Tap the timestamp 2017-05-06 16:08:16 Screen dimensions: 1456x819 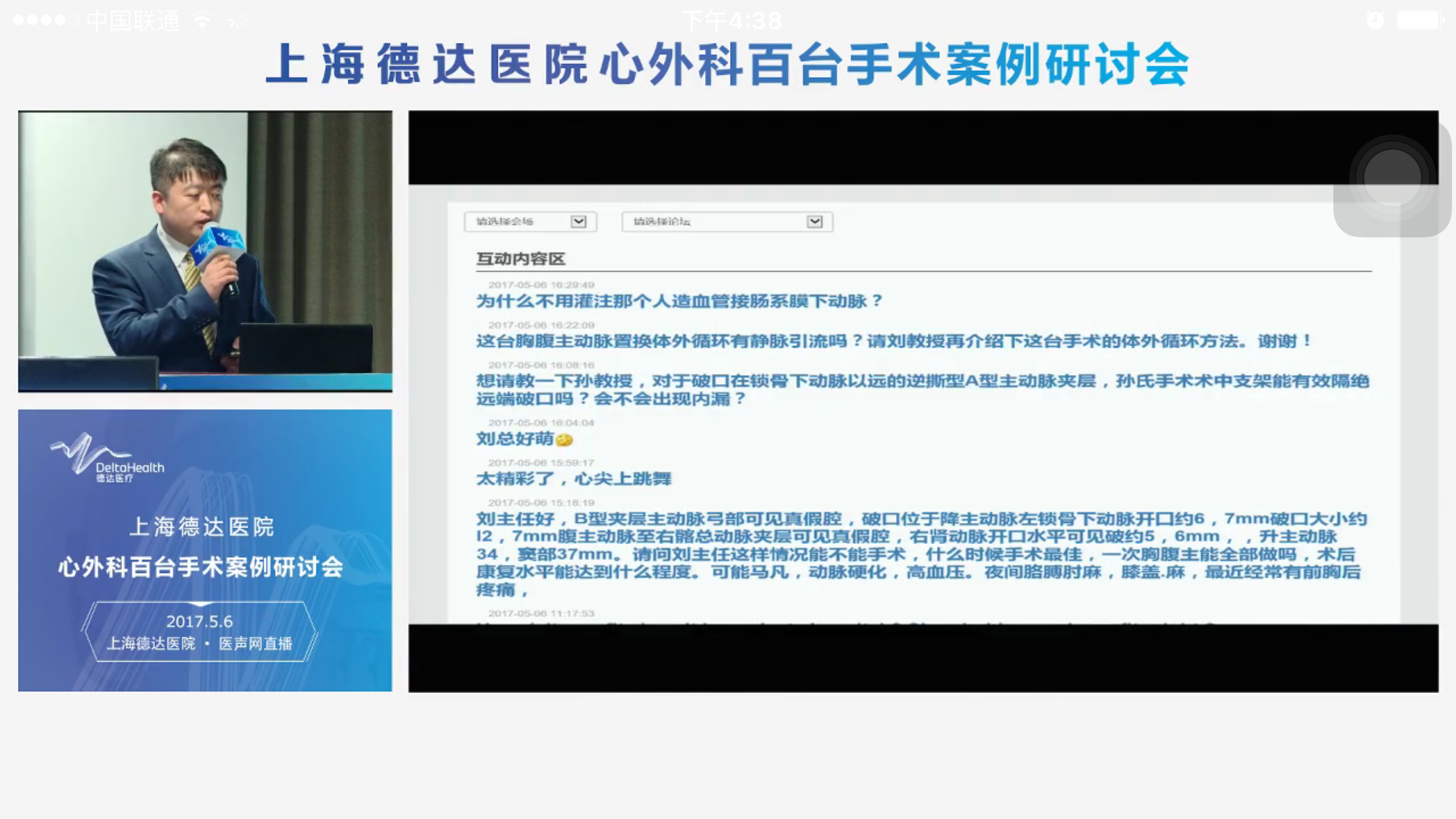coord(541,365)
